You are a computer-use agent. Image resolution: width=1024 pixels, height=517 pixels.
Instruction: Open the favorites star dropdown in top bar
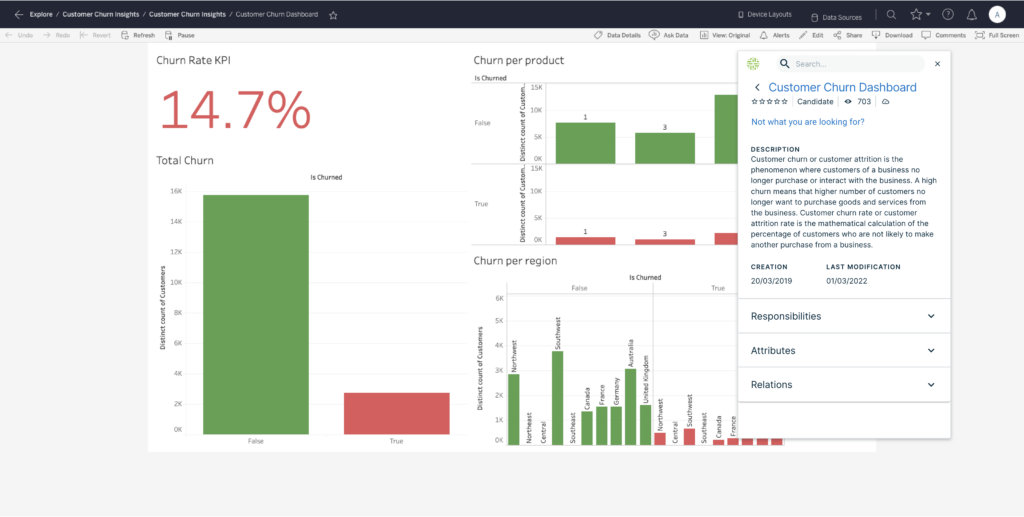920,14
